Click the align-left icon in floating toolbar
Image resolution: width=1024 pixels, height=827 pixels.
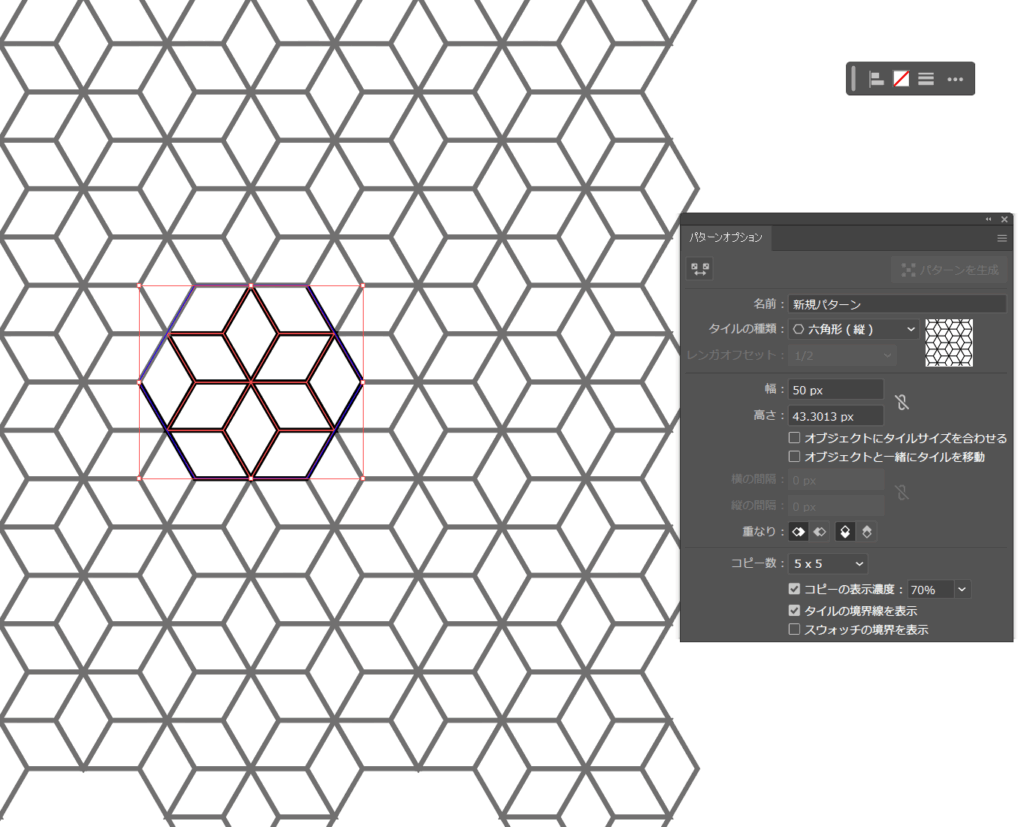tap(876, 79)
